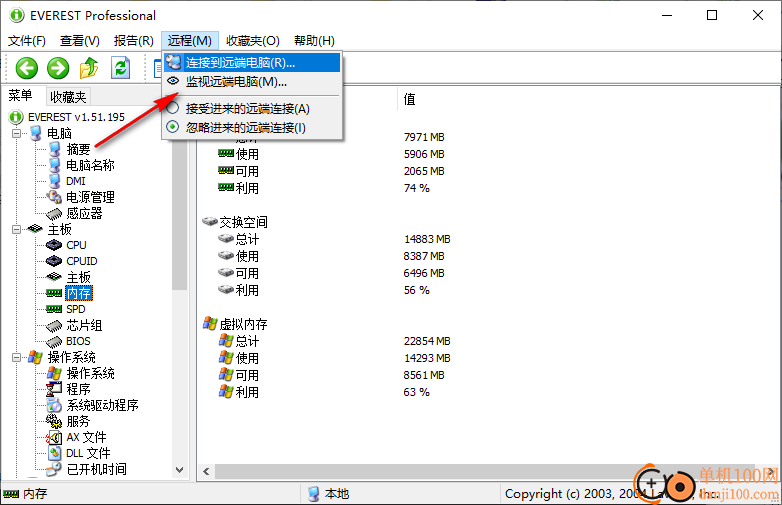The image size is (782, 505).
Task: Click the SPD memory module icon
Action: [x=54, y=309]
